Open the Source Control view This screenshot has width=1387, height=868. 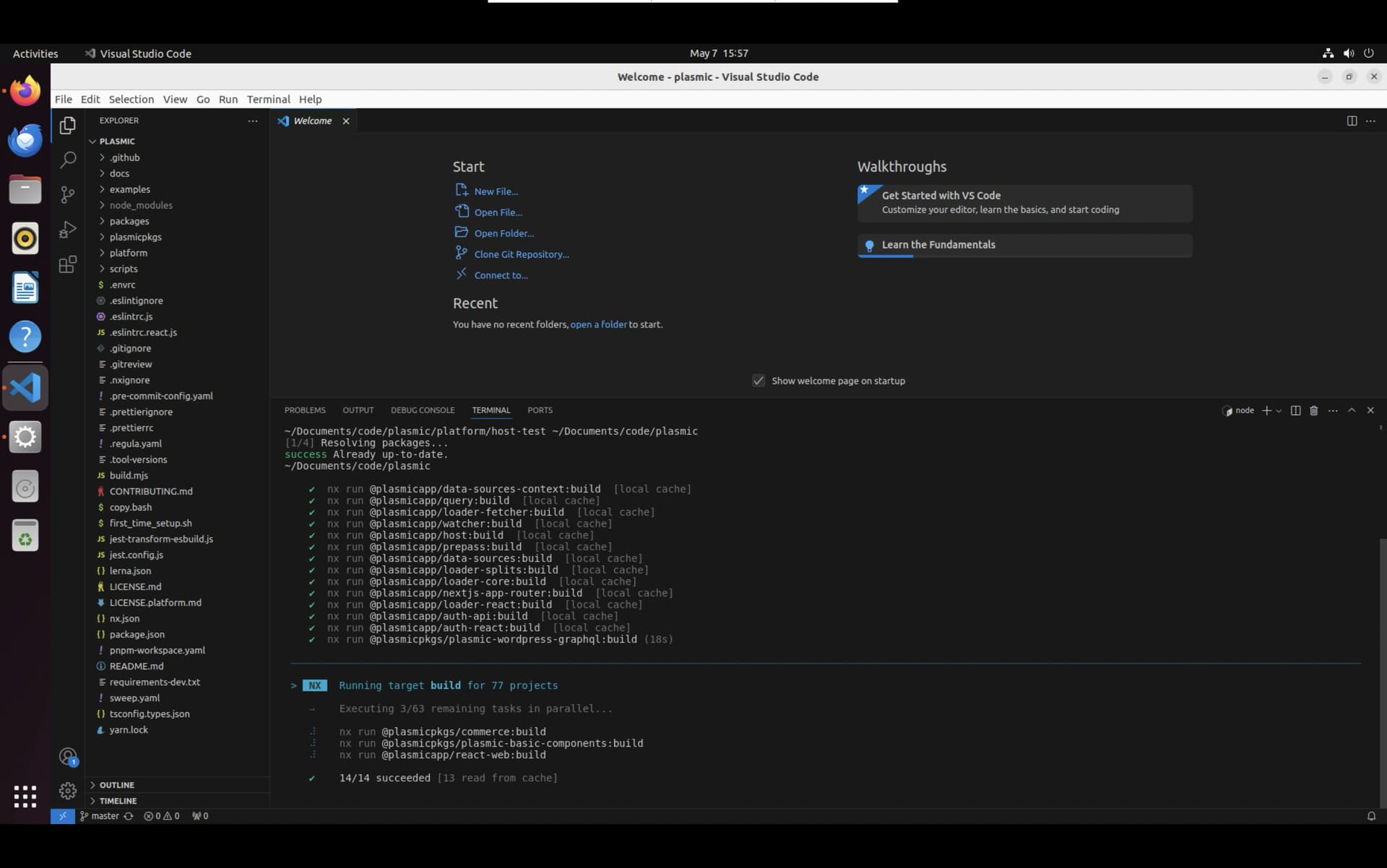point(68,194)
